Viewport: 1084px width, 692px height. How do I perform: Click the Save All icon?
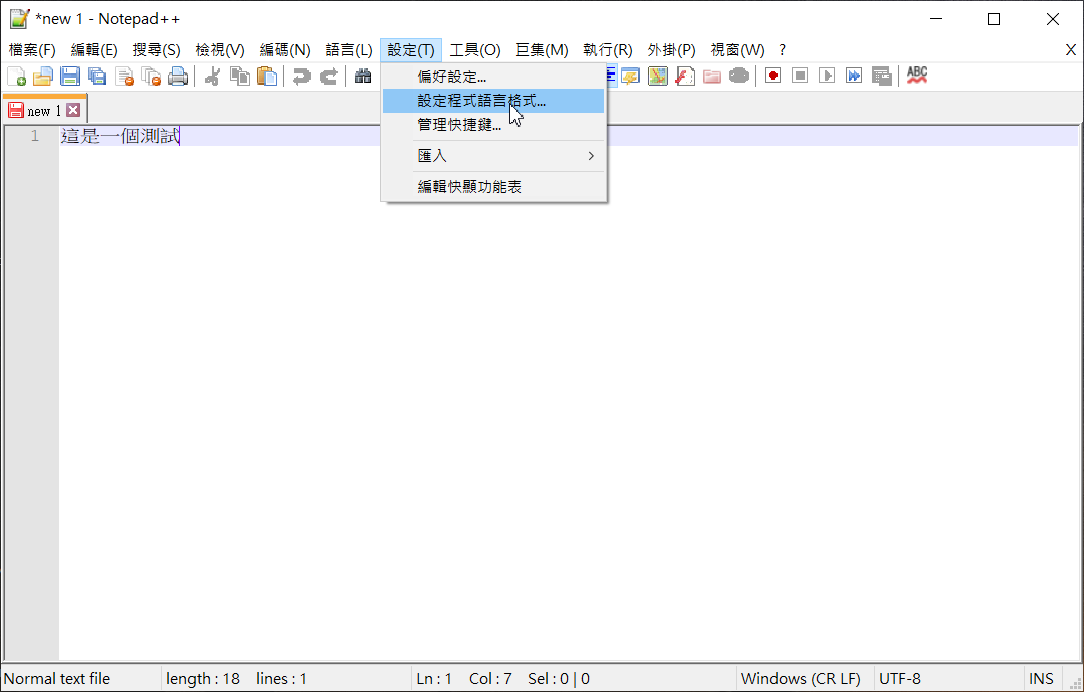click(97, 76)
